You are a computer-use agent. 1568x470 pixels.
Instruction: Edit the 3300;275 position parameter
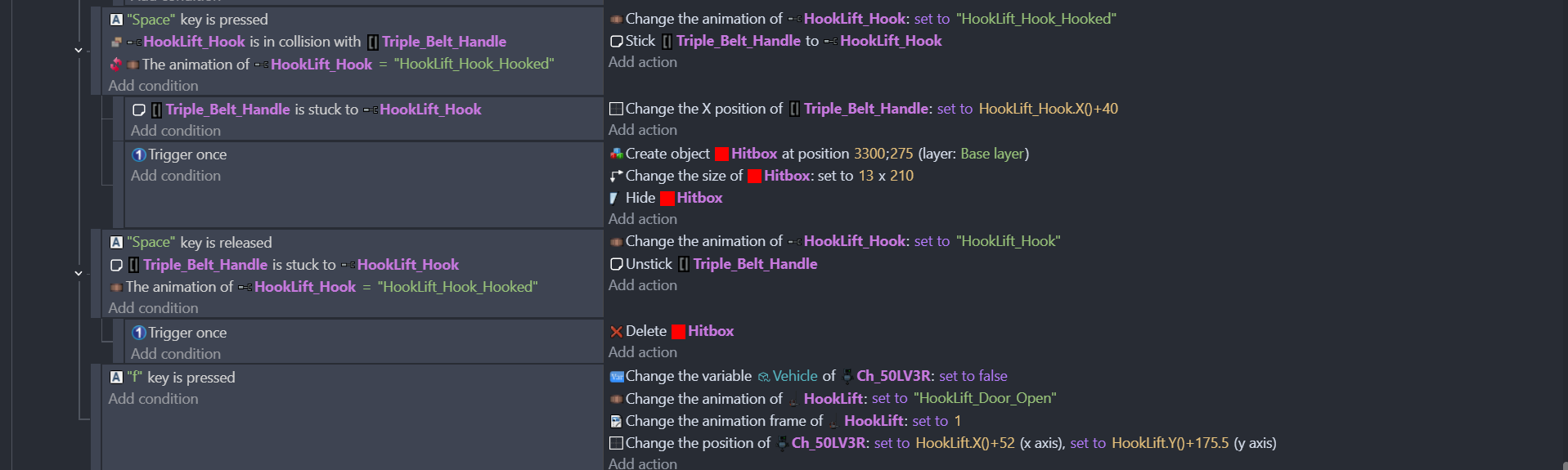point(883,154)
